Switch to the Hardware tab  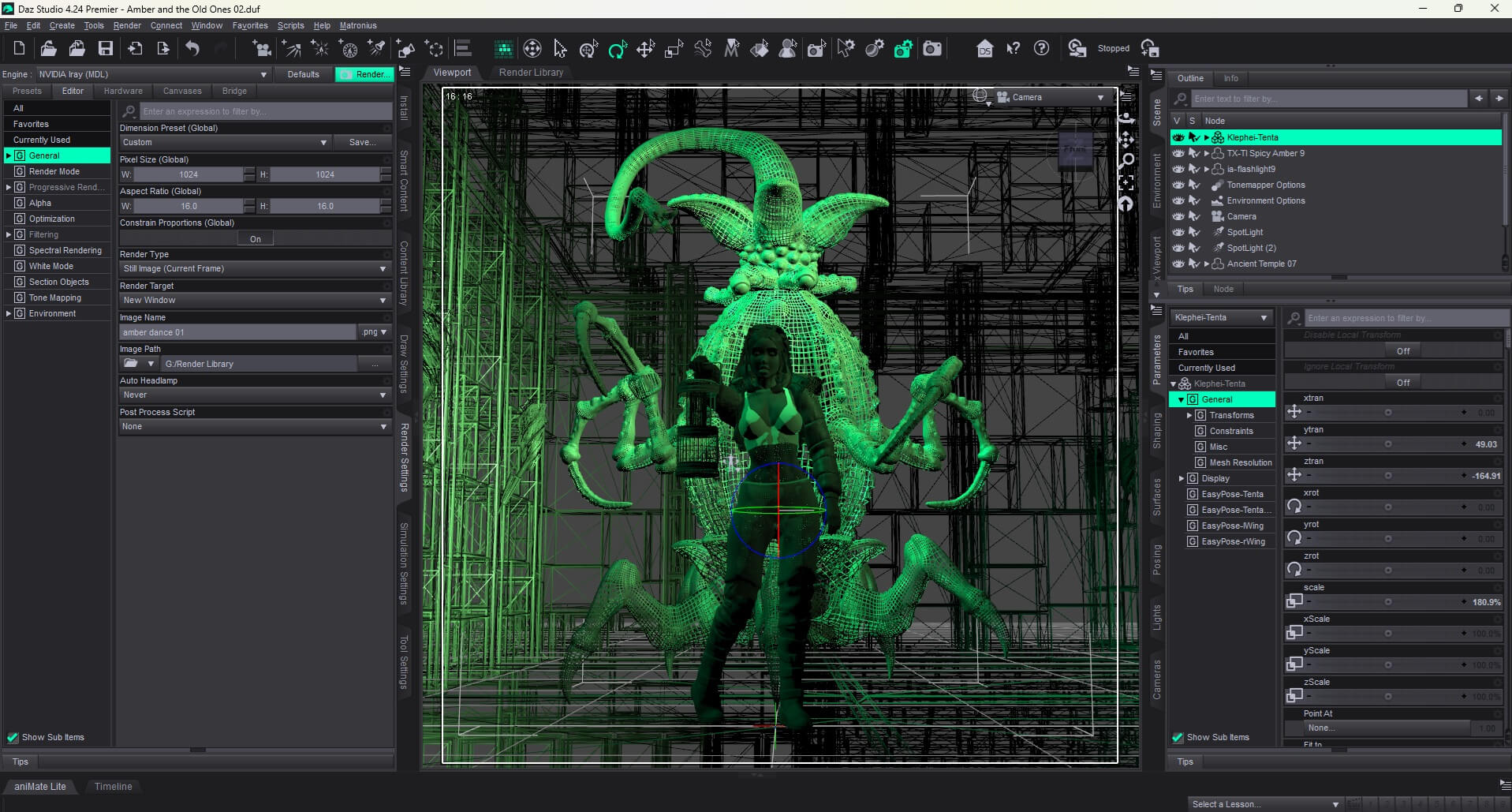123,91
